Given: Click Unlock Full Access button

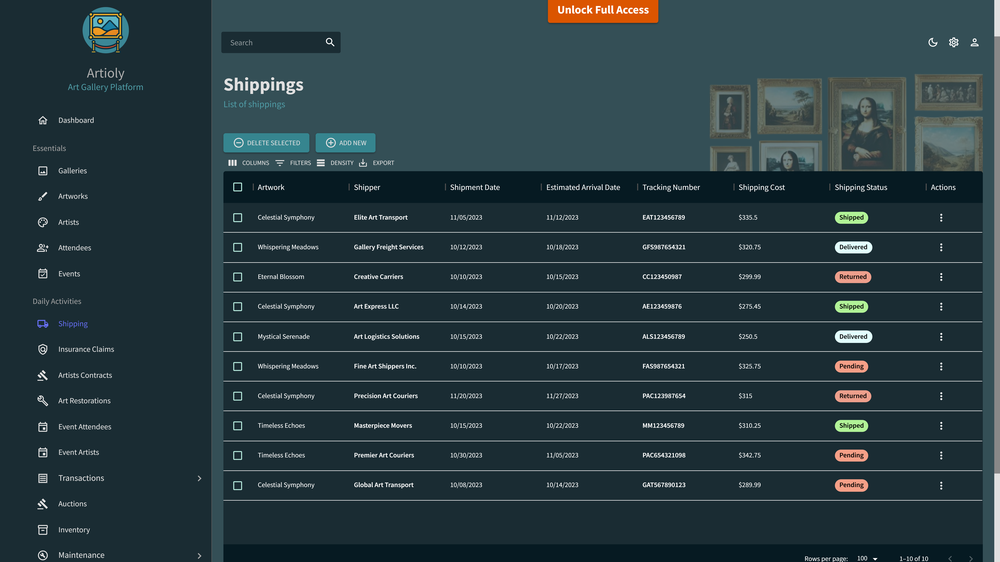Looking at the screenshot, I should click(x=603, y=10).
